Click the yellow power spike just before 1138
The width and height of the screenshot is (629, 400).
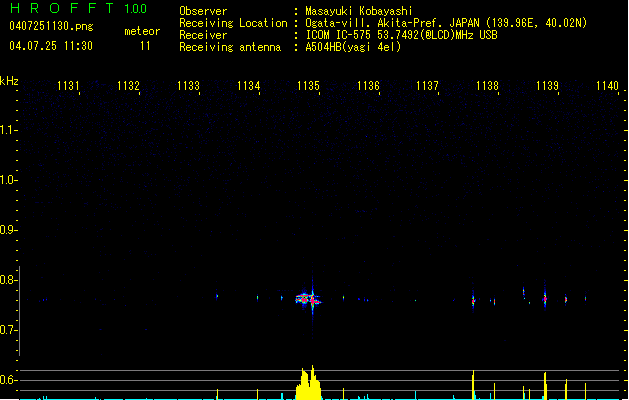[x=473, y=384]
